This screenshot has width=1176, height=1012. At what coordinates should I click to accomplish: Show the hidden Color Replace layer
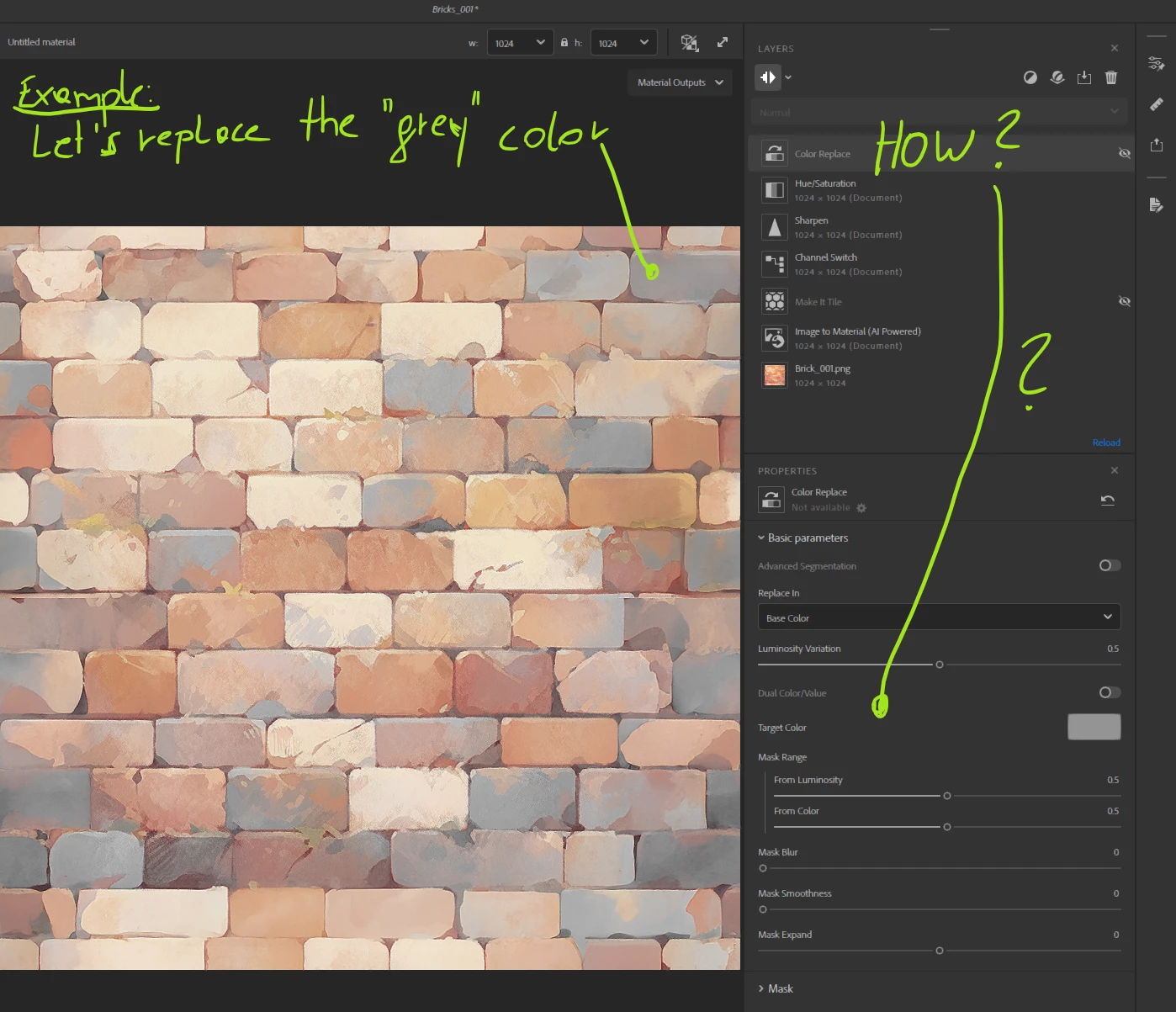coord(1125,153)
